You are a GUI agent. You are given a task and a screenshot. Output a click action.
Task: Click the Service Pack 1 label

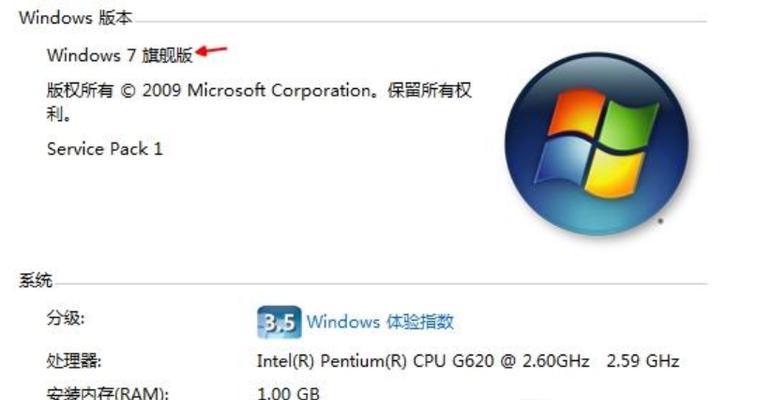104,149
